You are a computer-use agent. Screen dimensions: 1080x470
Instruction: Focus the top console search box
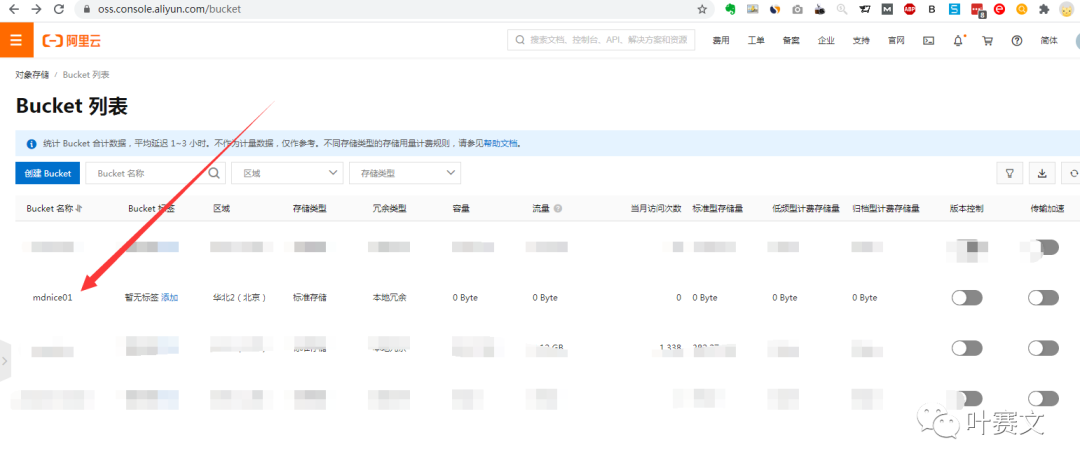point(601,40)
